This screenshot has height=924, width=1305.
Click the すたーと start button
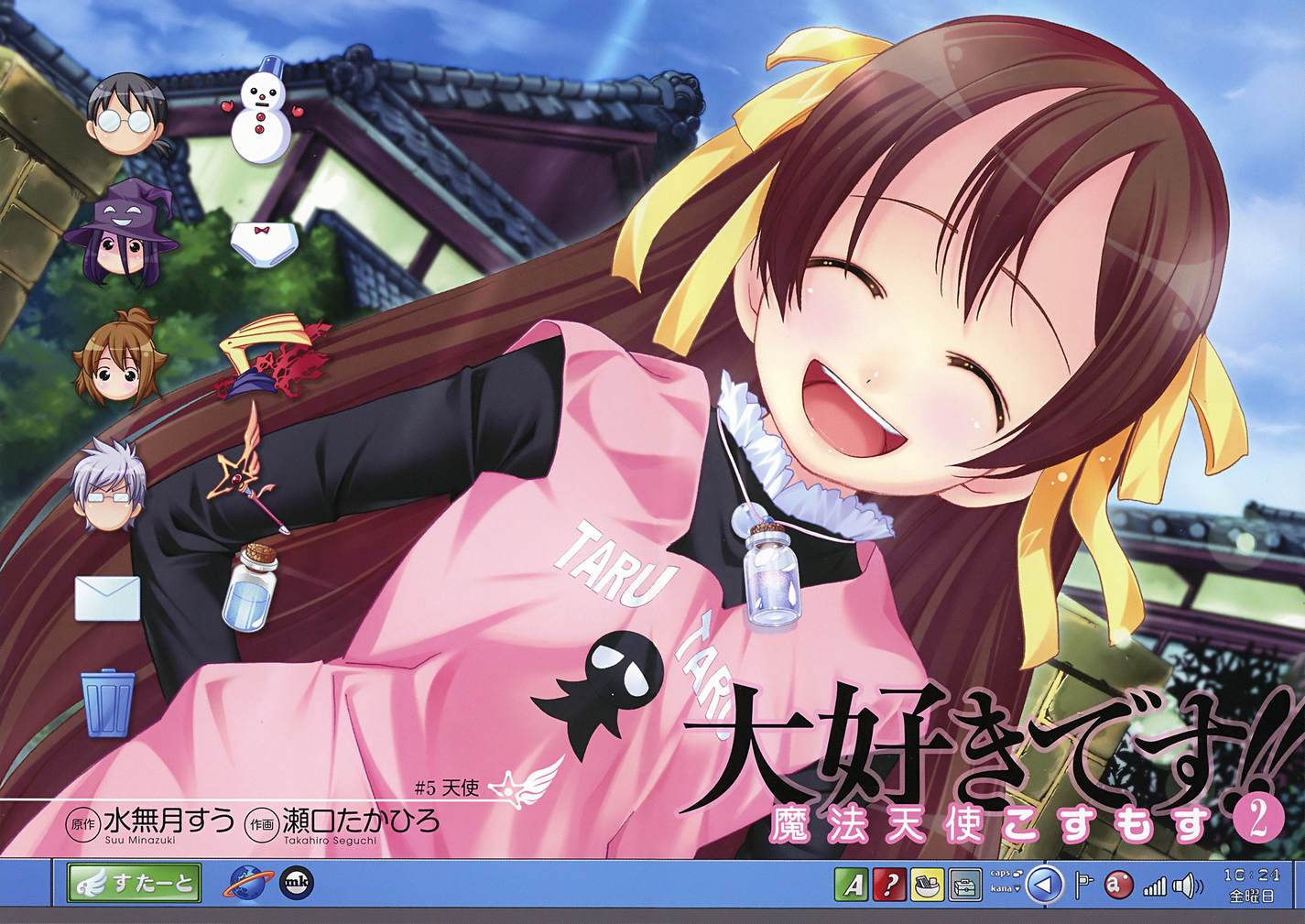(x=135, y=883)
